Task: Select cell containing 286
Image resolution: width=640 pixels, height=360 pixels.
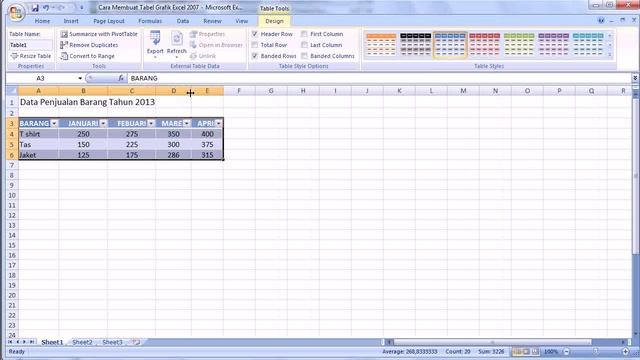Action: (x=173, y=155)
